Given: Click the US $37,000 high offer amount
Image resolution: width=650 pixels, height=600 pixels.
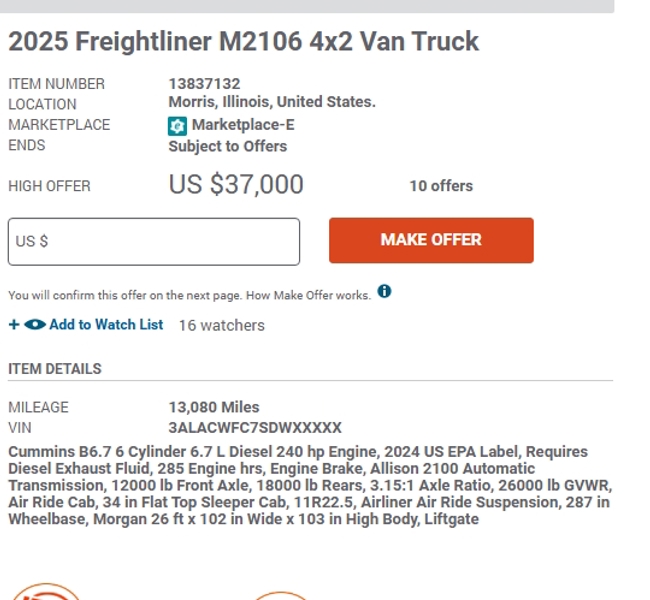Looking at the screenshot, I should click(x=236, y=185).
